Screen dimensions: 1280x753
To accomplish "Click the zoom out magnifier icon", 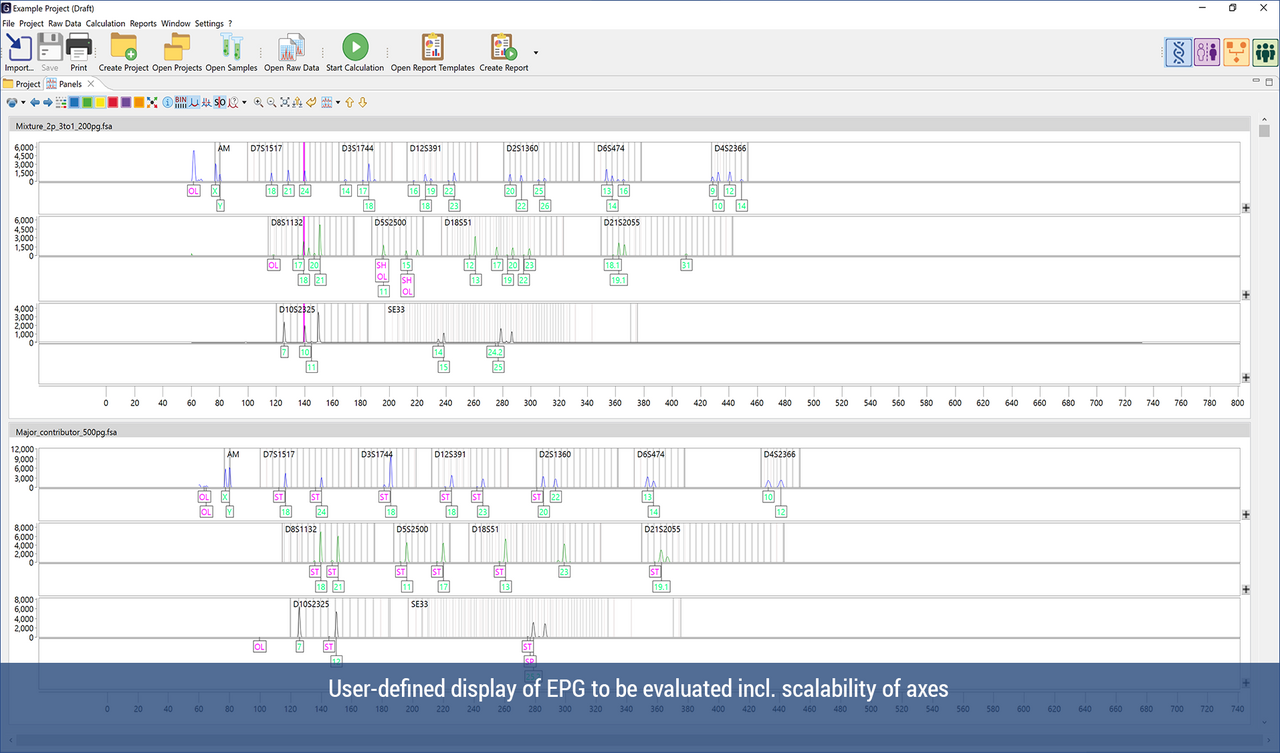I will [272, 102].
